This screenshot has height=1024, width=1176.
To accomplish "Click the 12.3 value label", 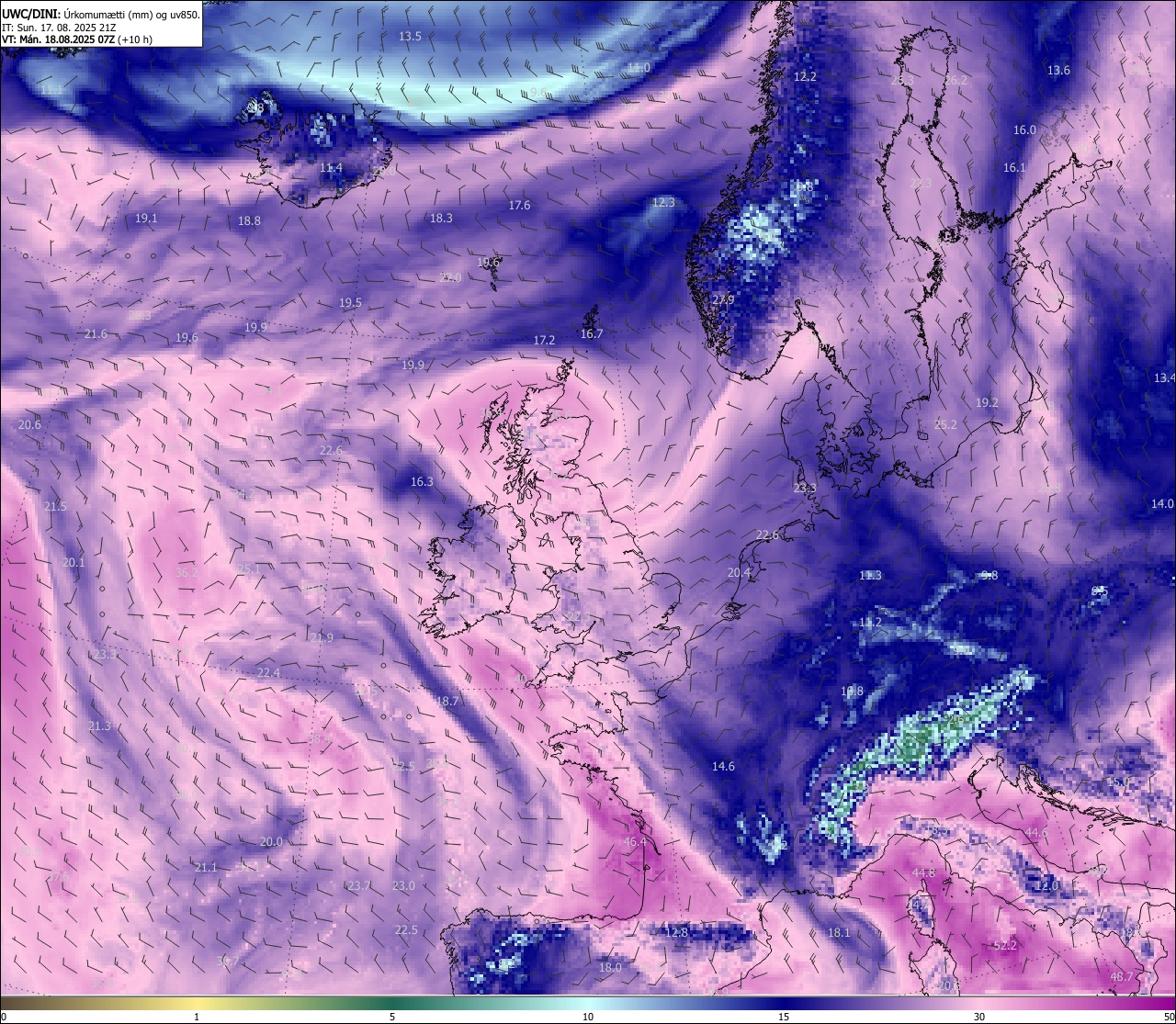I will [663, 202].
